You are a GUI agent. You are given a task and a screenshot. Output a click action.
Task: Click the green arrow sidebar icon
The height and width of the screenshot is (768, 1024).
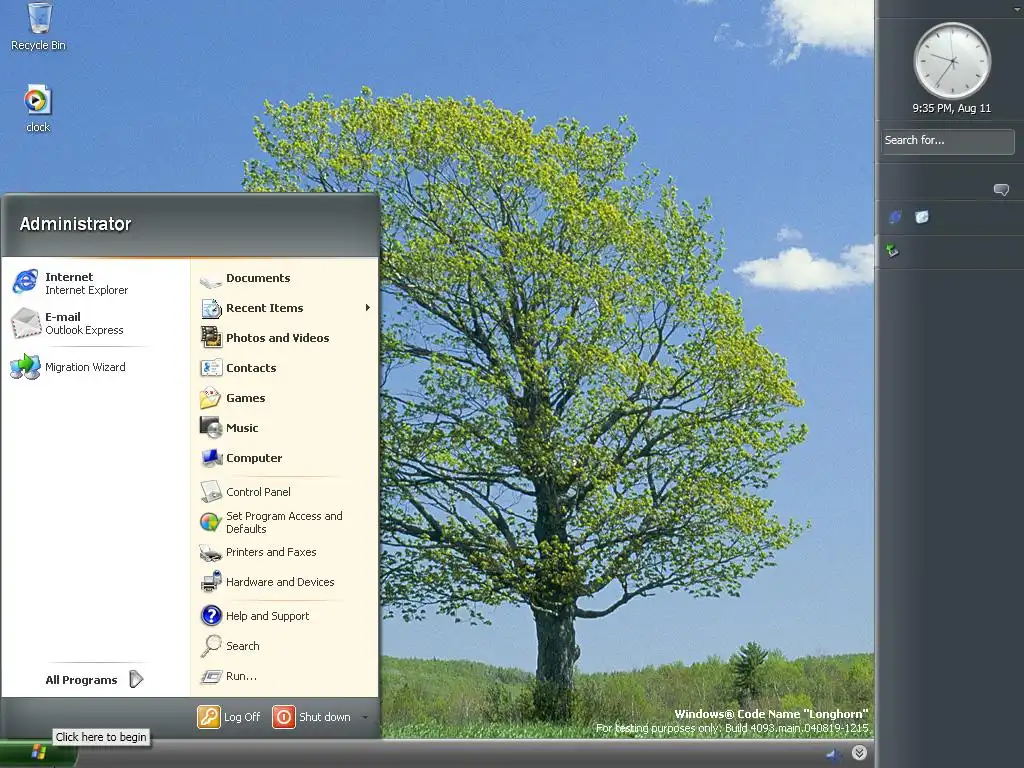point(892,250)
